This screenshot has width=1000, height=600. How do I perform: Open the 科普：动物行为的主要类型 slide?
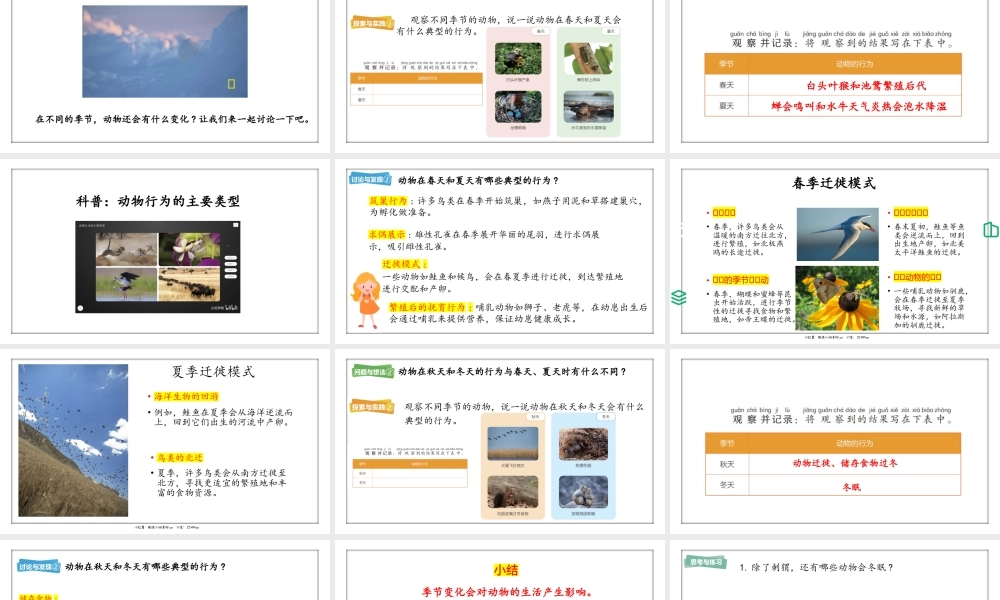[x=165, y=251]
